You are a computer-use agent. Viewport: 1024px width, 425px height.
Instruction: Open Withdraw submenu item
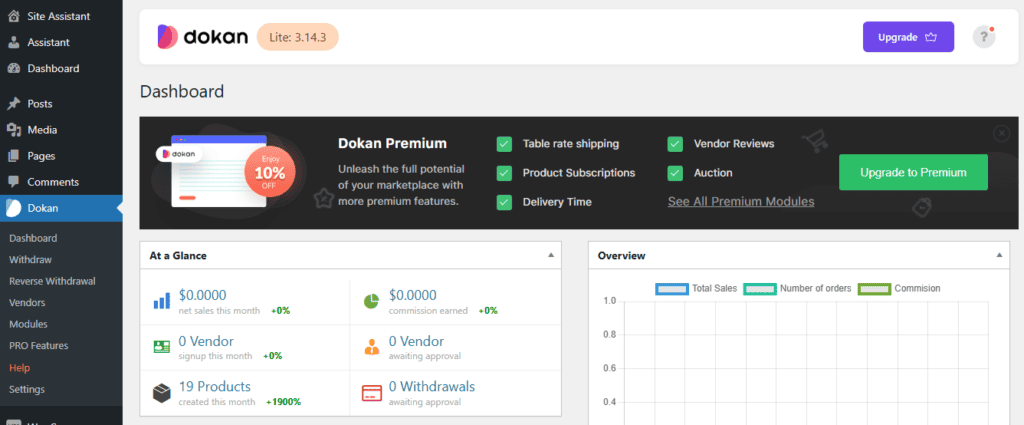tap(30, 260)
